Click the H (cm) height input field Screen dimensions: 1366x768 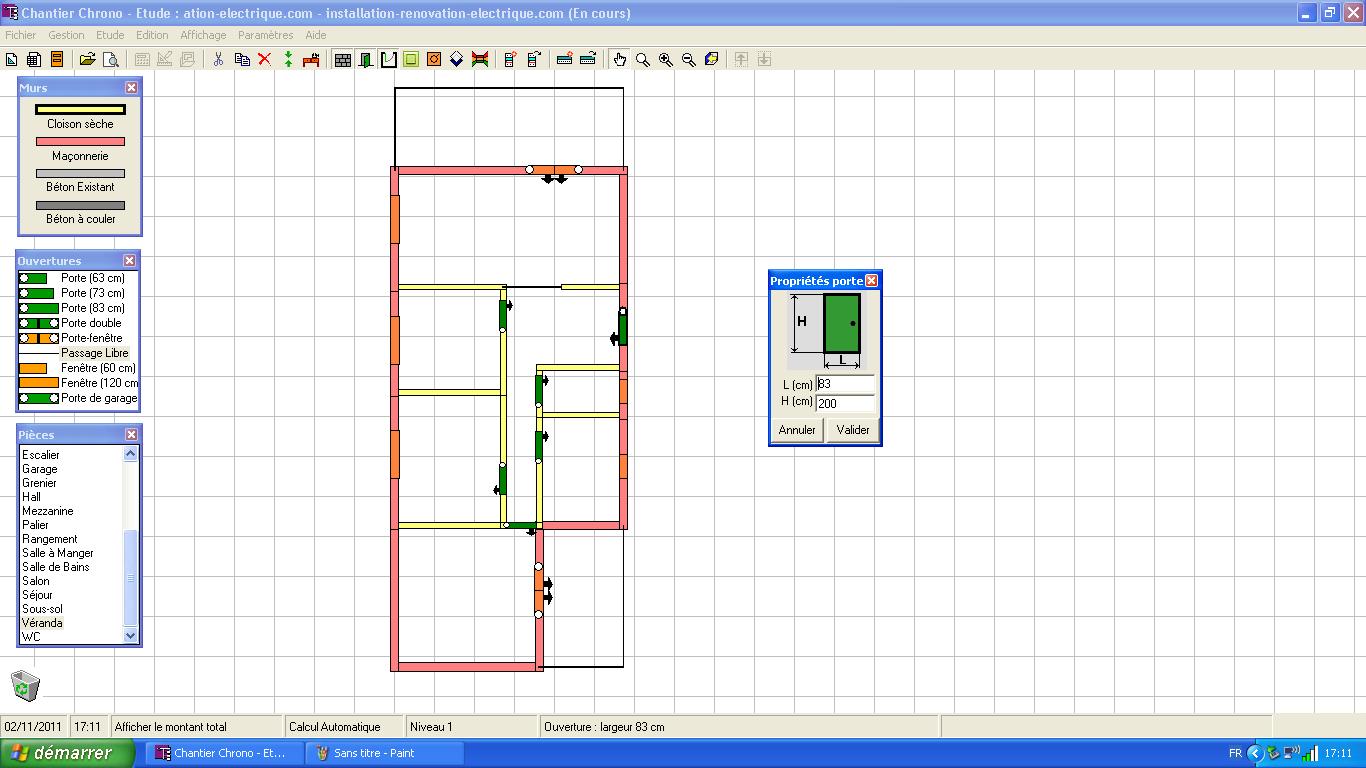(x=846, y=403)
